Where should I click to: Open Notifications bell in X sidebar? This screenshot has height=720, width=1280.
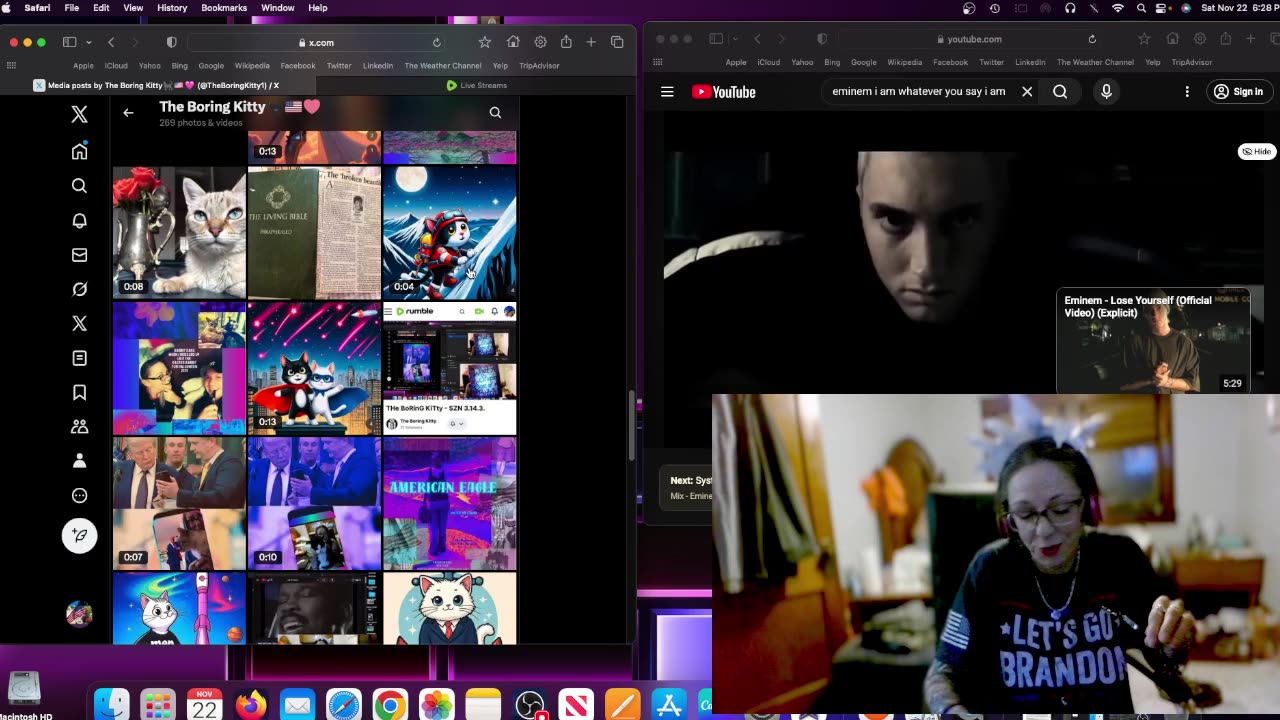pos(79,220)
